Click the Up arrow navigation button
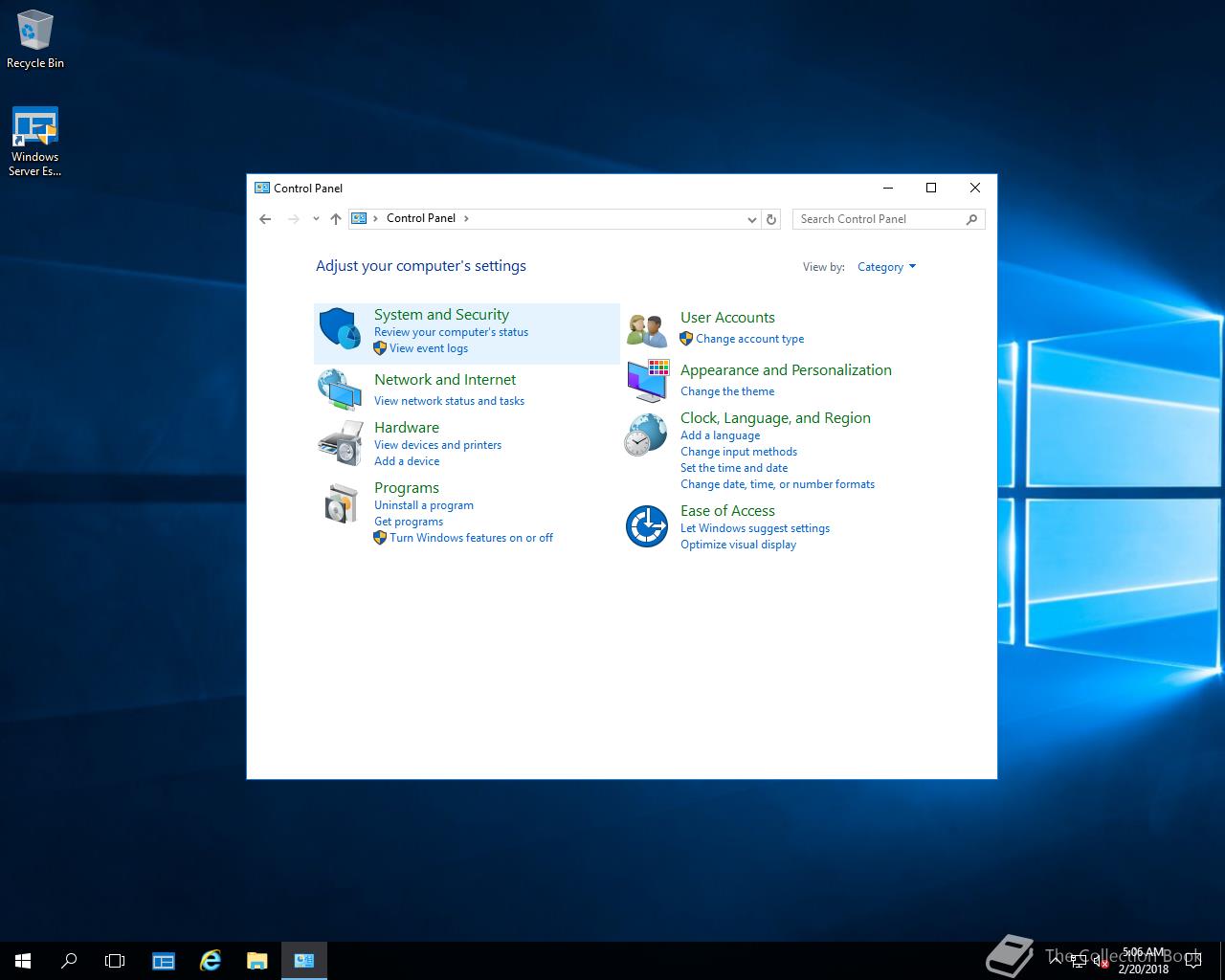The image size is (1225, 980). (x=336, y=219)
